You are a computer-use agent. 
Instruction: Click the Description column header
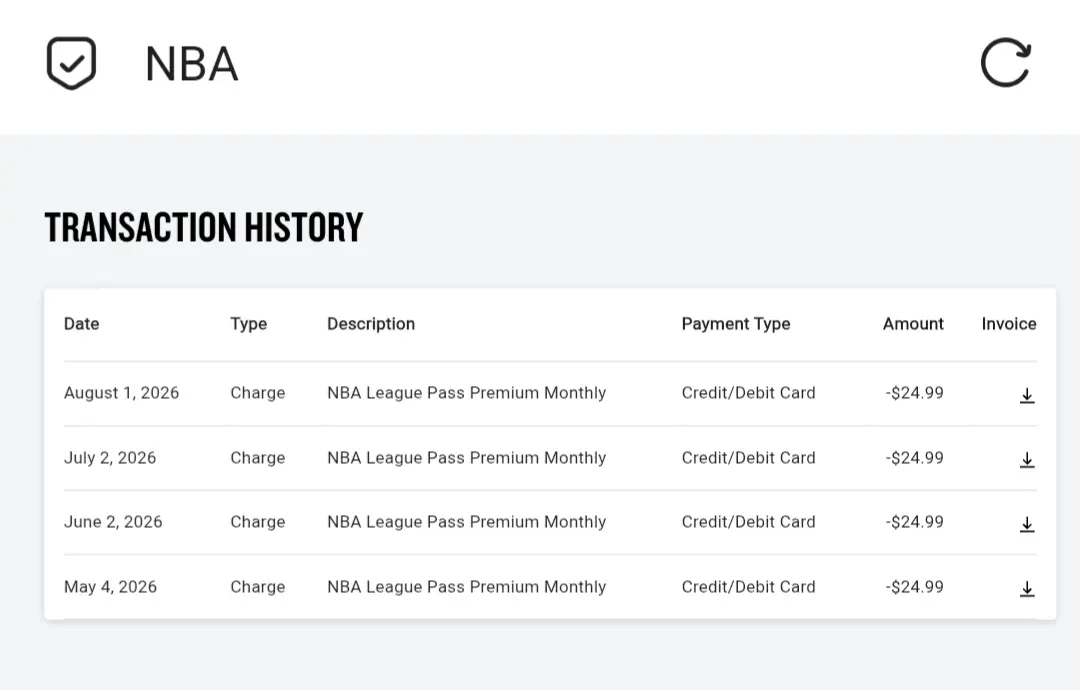click(371, 324)
